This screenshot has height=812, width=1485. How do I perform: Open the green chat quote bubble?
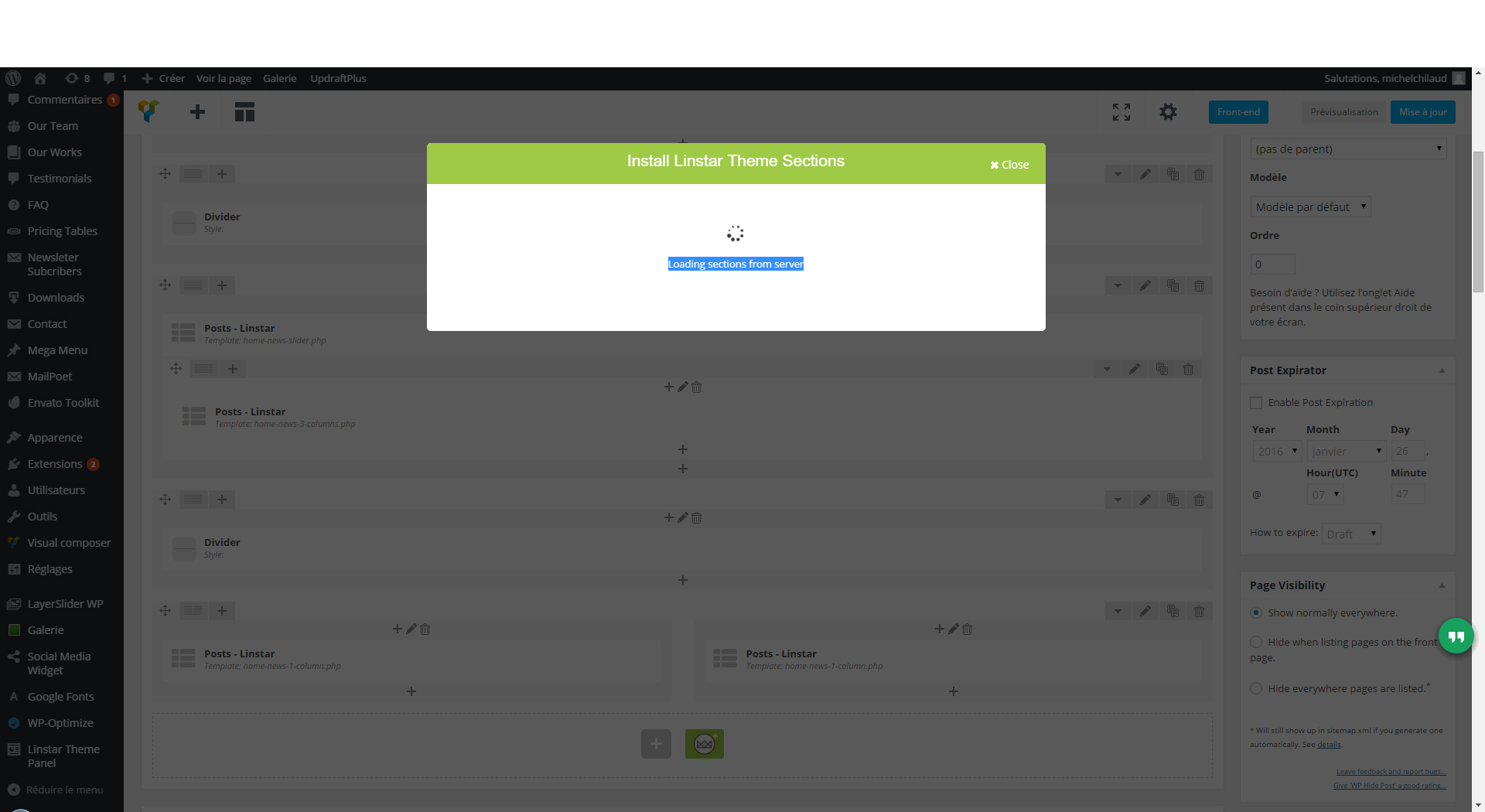(1456, 636)
